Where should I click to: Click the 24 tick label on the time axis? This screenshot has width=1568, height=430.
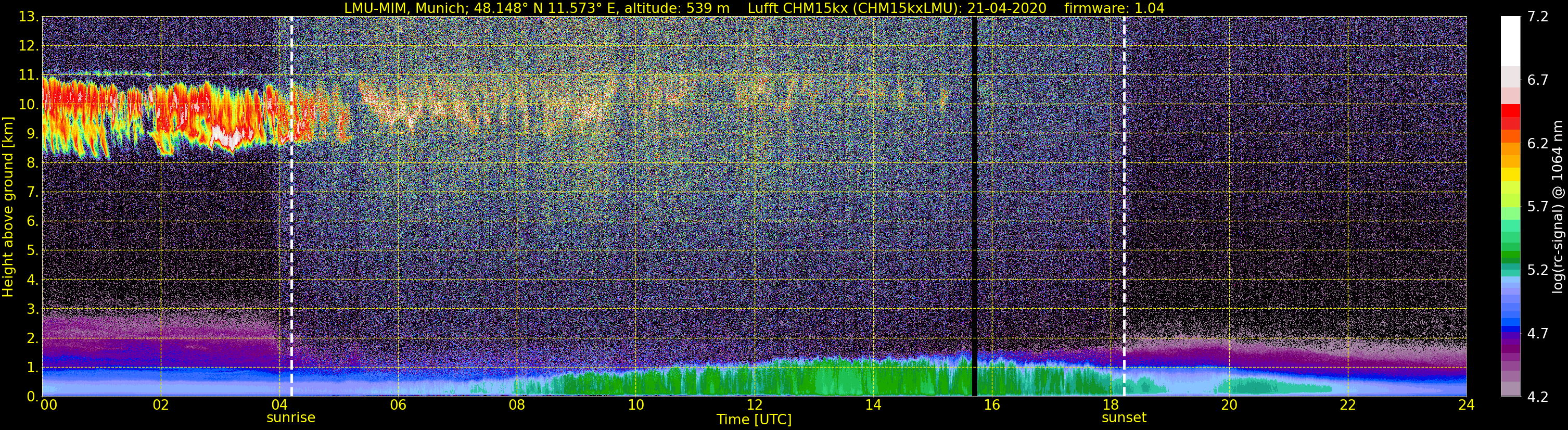(x=1467, y=406)
